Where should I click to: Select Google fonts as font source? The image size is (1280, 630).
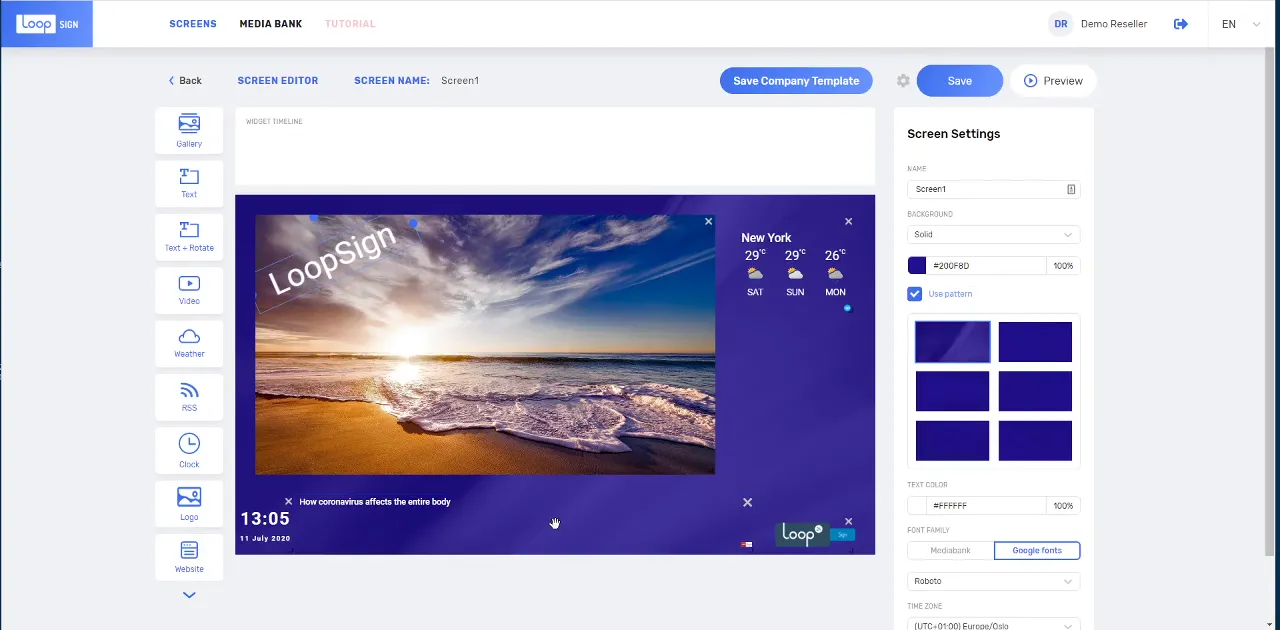coord(1037,551)
